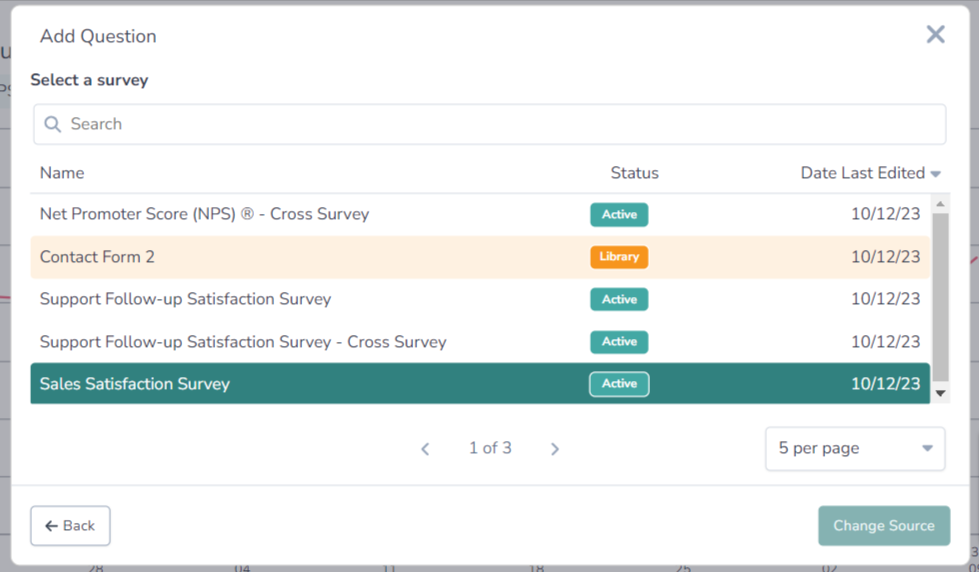Image resolution: width=979 pixels, height=572 pixels.
Task: Click the Search survey input field
Action: pos(490,124)
